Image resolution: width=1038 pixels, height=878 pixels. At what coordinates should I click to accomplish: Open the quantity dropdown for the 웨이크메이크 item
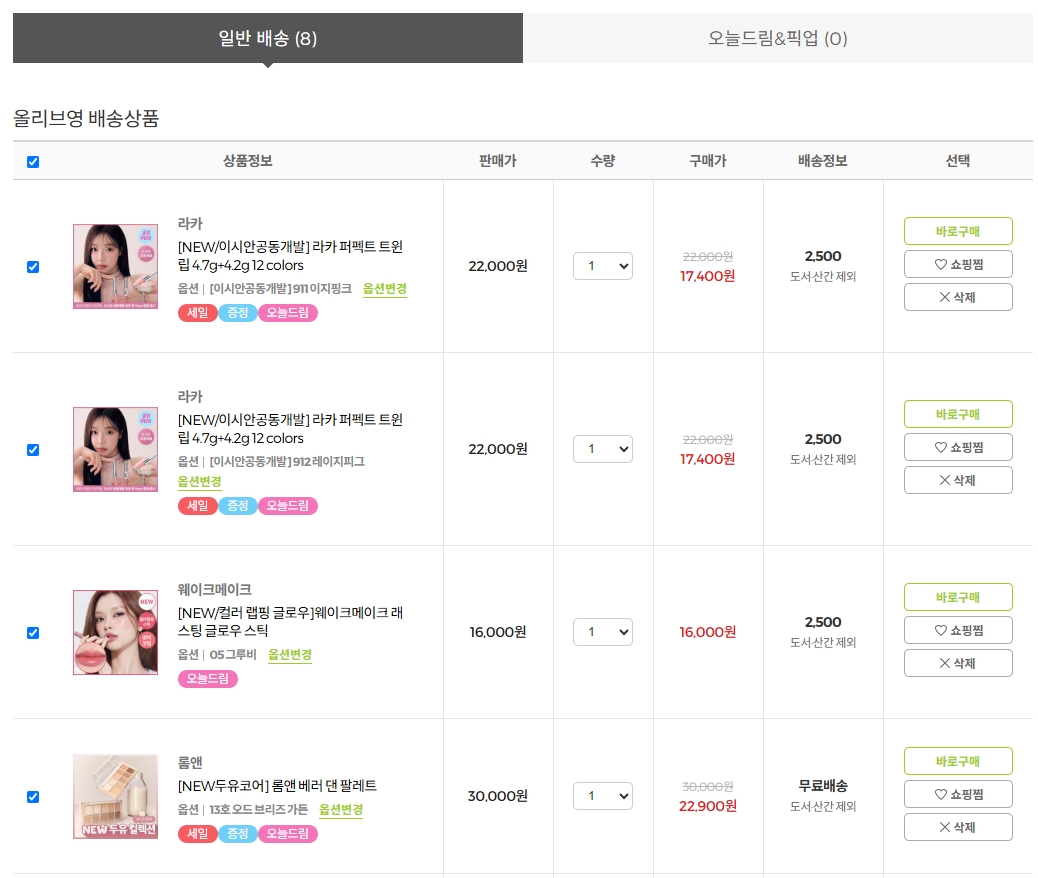pyautogui.click(x=602, y=632)
